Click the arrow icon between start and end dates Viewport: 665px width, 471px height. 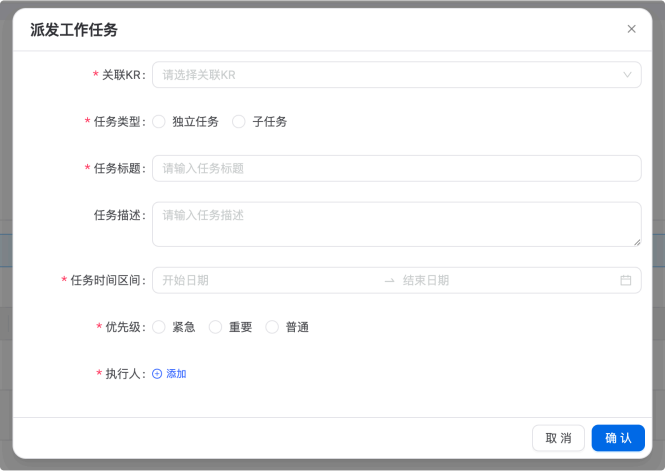389,281
